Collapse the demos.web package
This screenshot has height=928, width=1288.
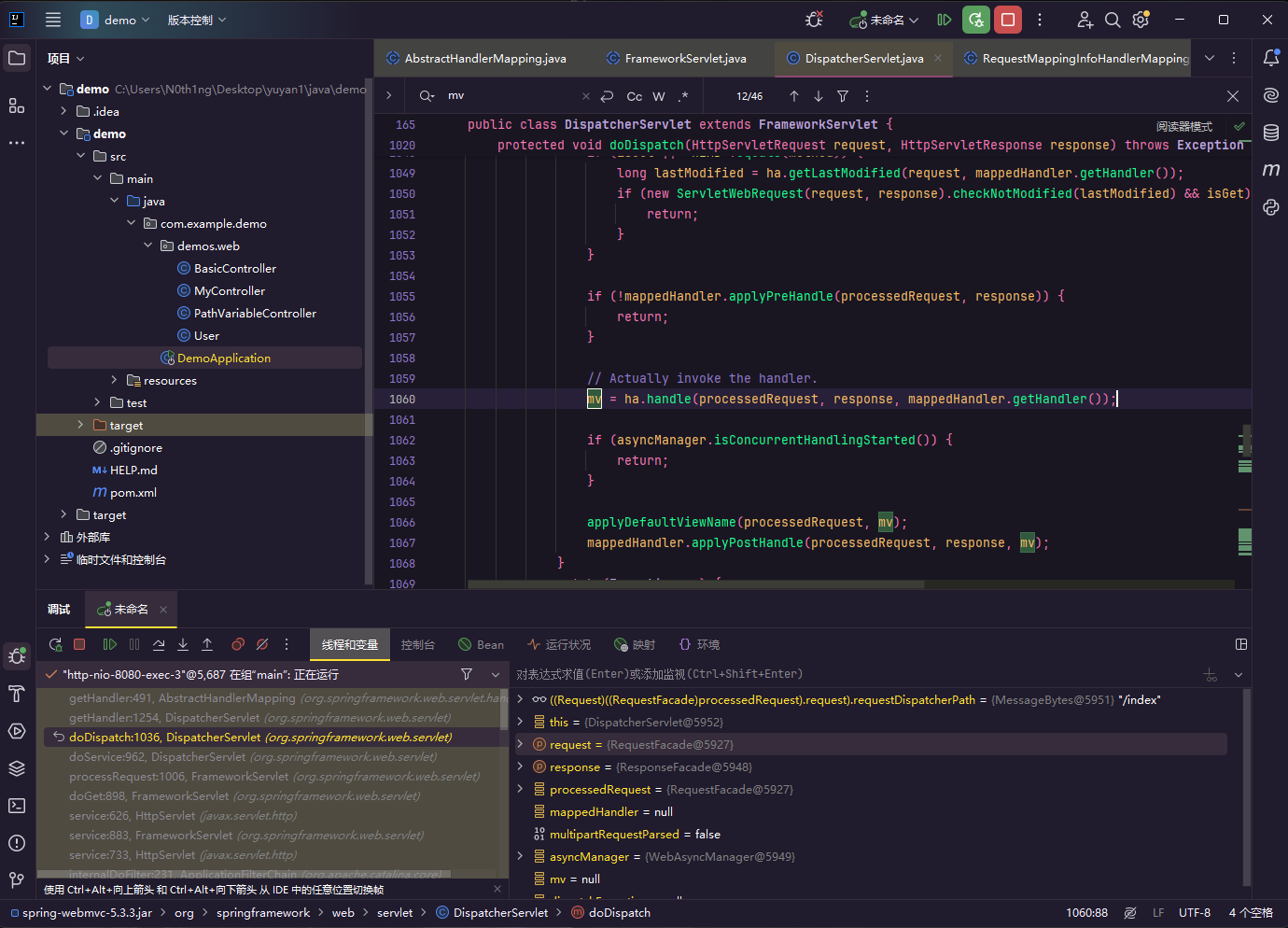[x=148, y=246]
